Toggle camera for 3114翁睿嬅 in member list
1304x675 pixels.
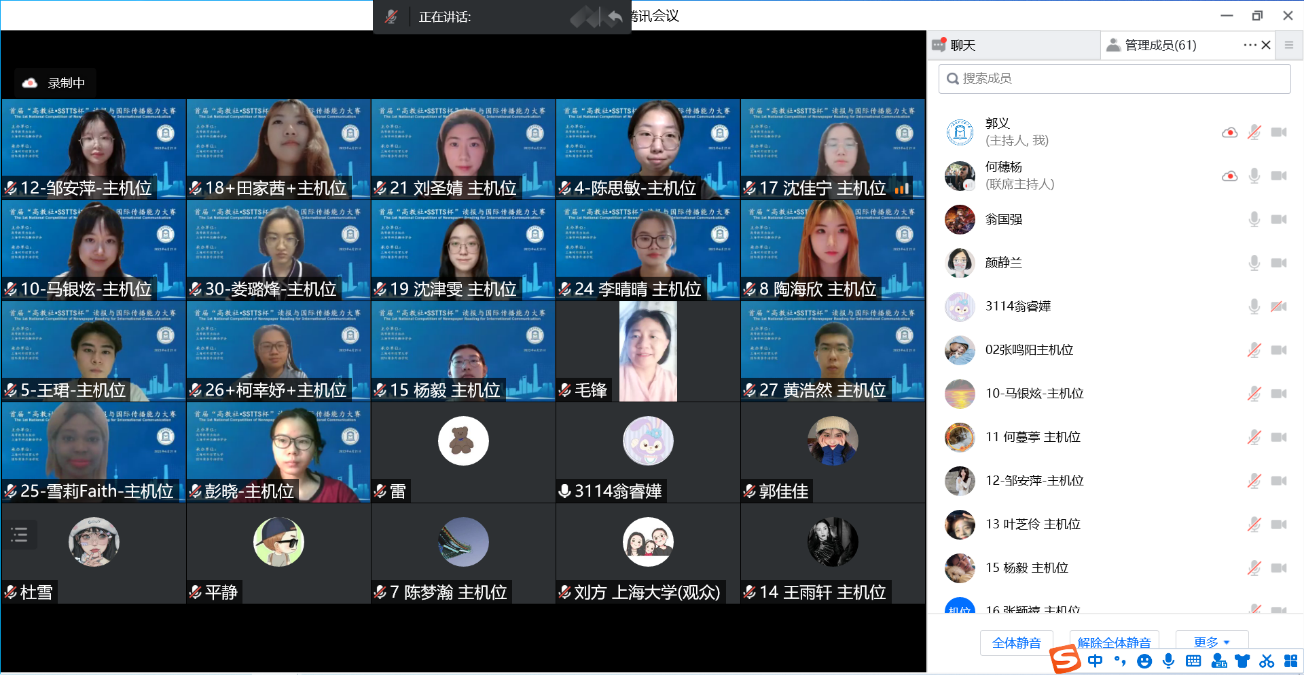(x=1278, y=306)
